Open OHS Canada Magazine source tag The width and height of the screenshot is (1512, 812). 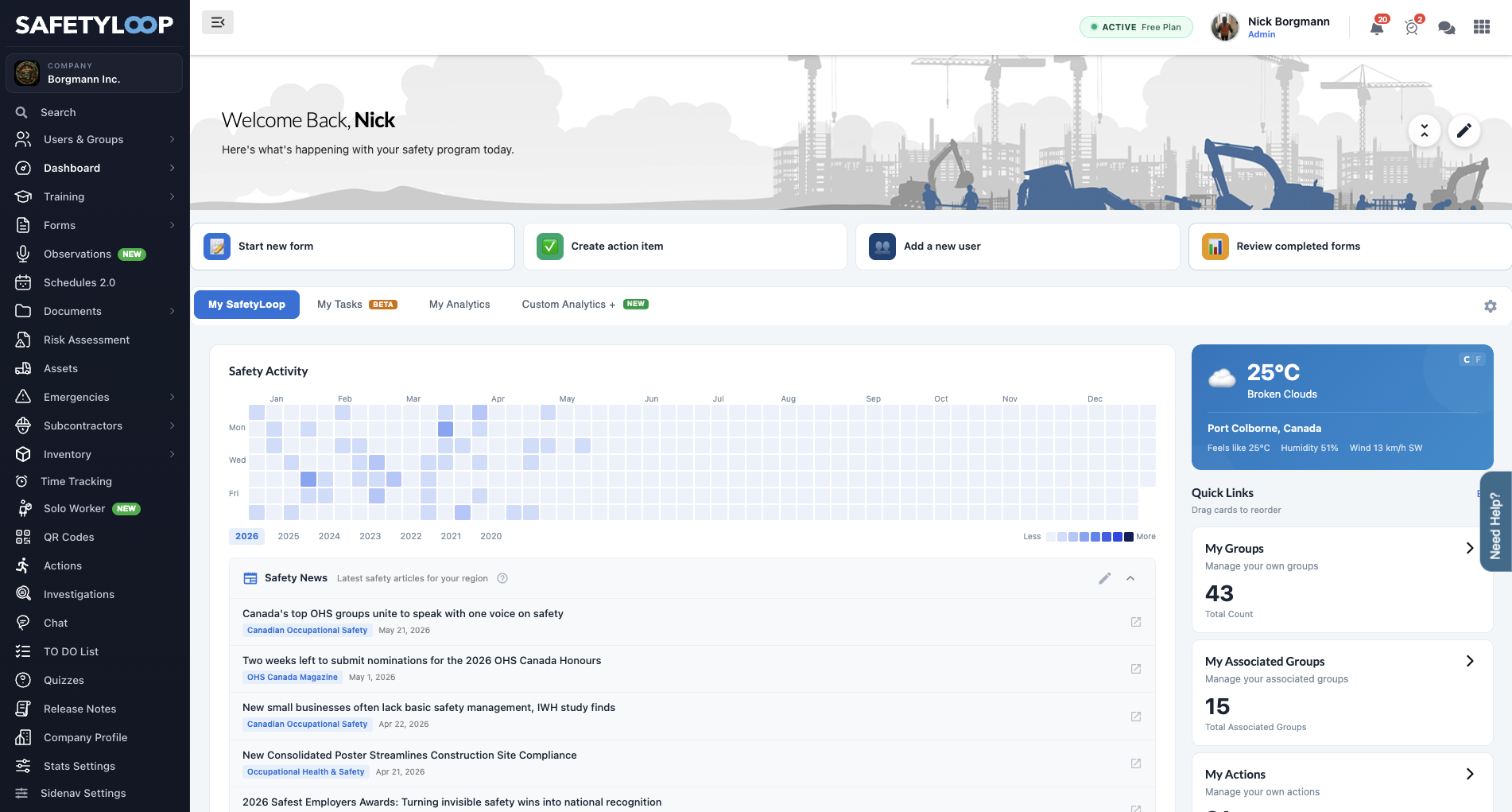(292, 678)
